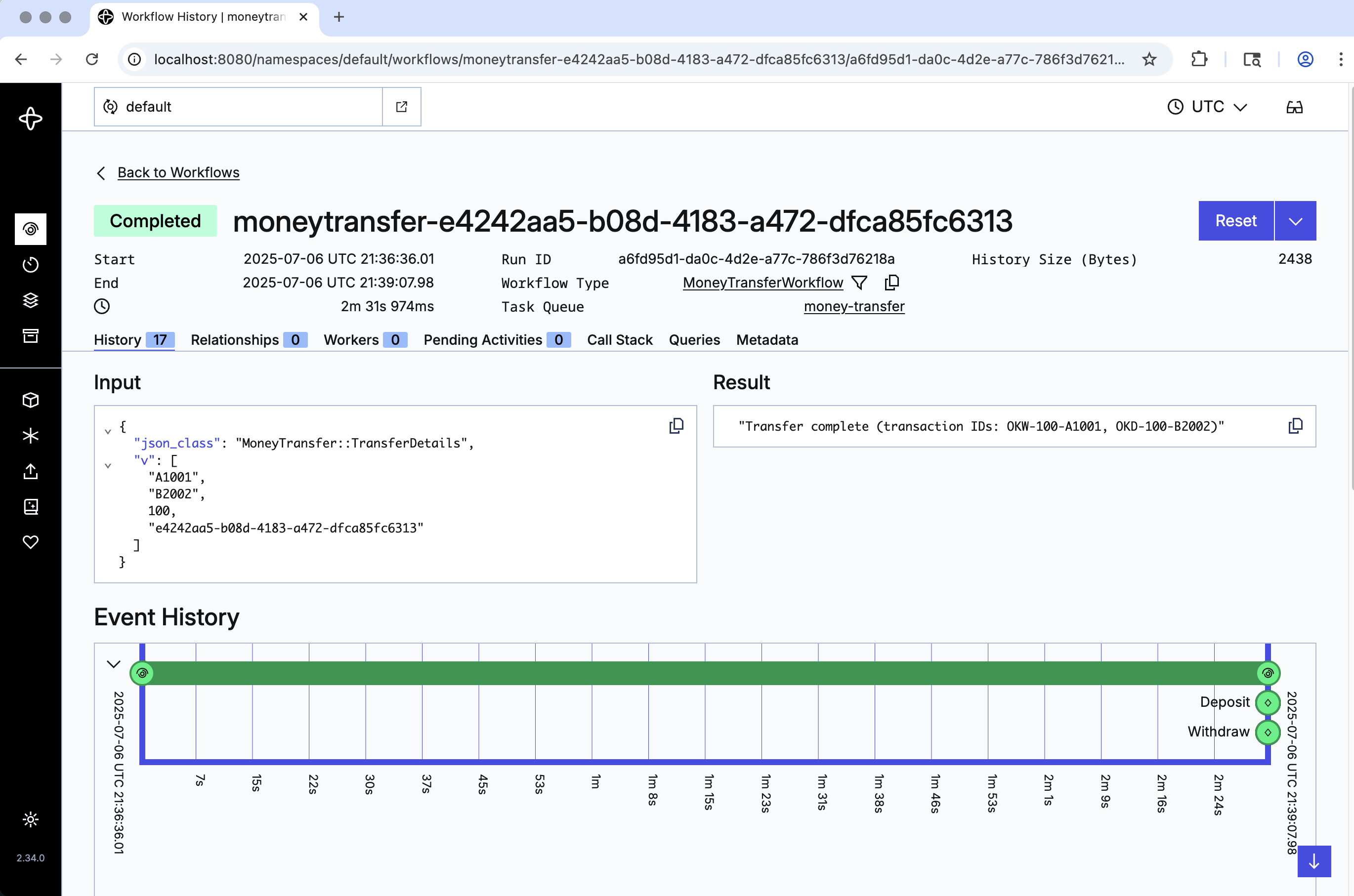
Task: Open Batch Operations via the layers icon
Action: (30, 300)
